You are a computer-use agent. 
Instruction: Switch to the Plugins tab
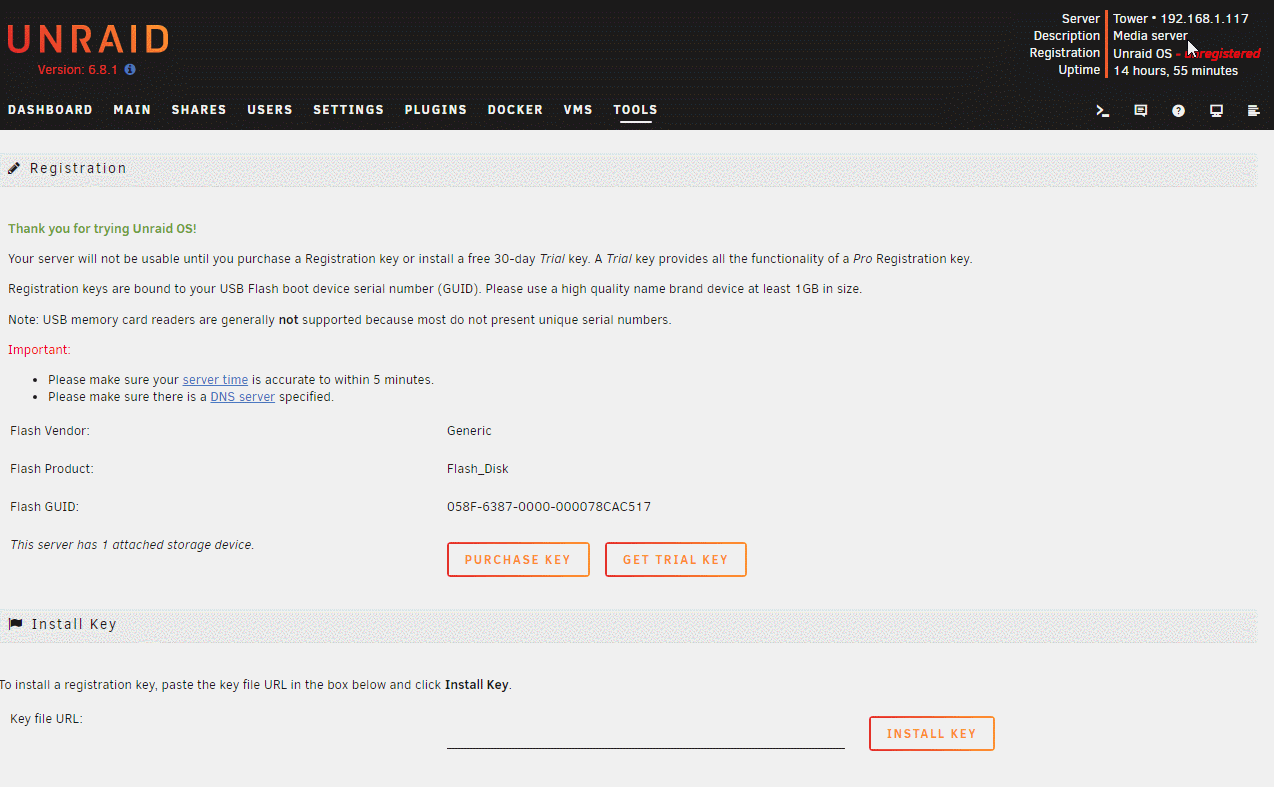click(436, 110)
